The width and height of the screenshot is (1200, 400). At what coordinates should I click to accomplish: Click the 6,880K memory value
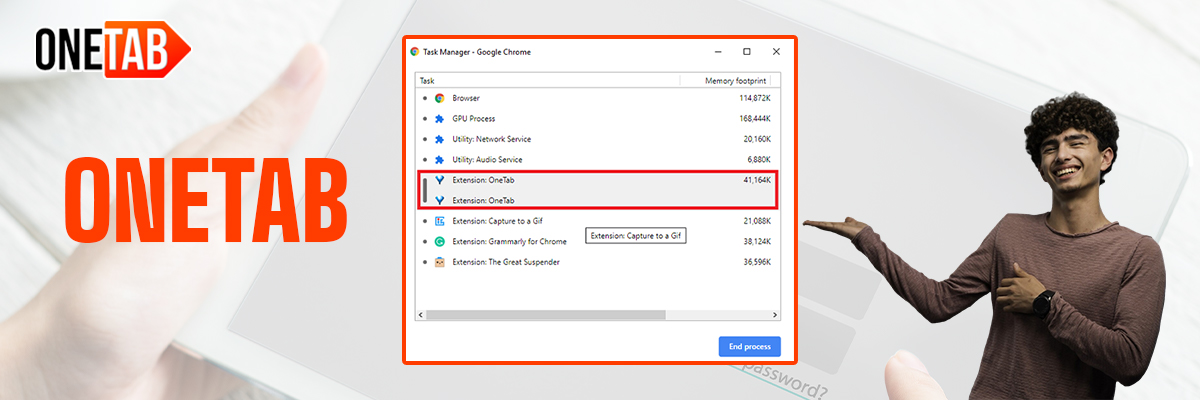[758, 160]
